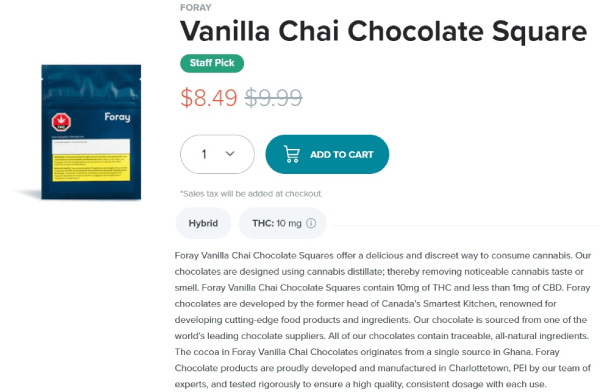Image resolution: width=600 pixels, height=392 pixels.
Task: Click the resealable top of the pouch
Action: click(x=91, y=84)
